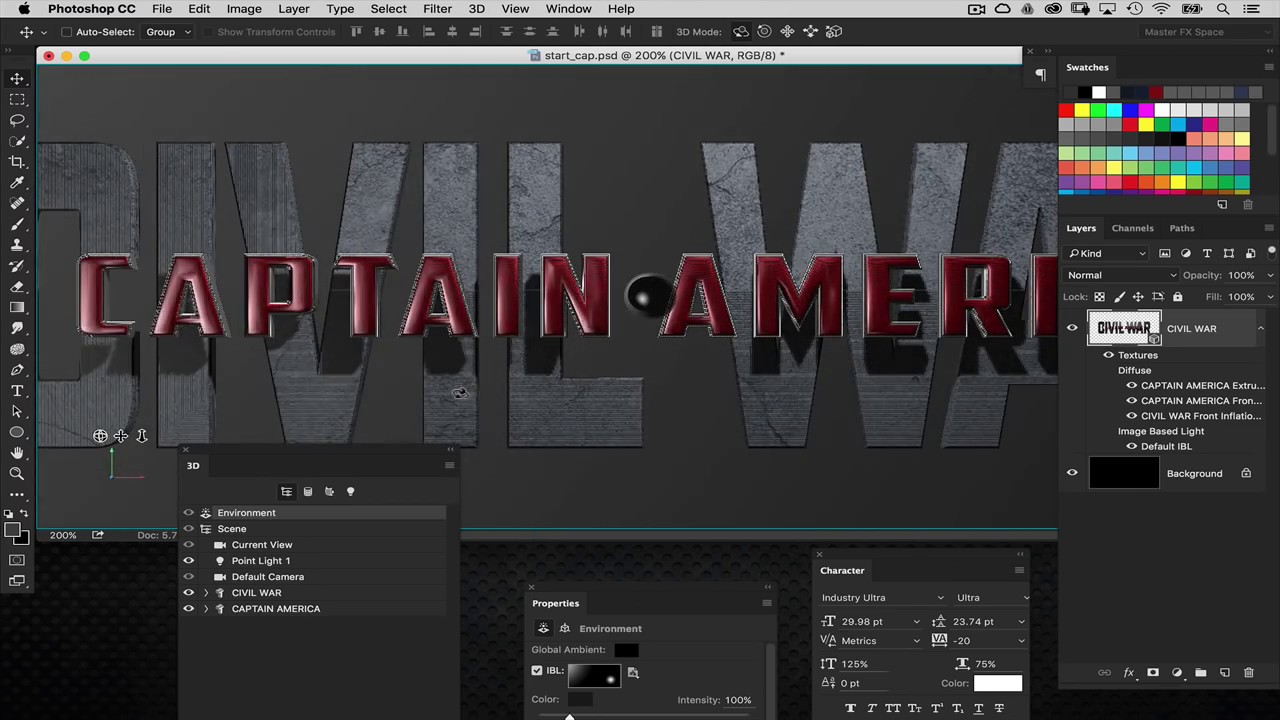Toggle Point Light 1 visibility in 3D panel
1280x720 pixels.
188,561
